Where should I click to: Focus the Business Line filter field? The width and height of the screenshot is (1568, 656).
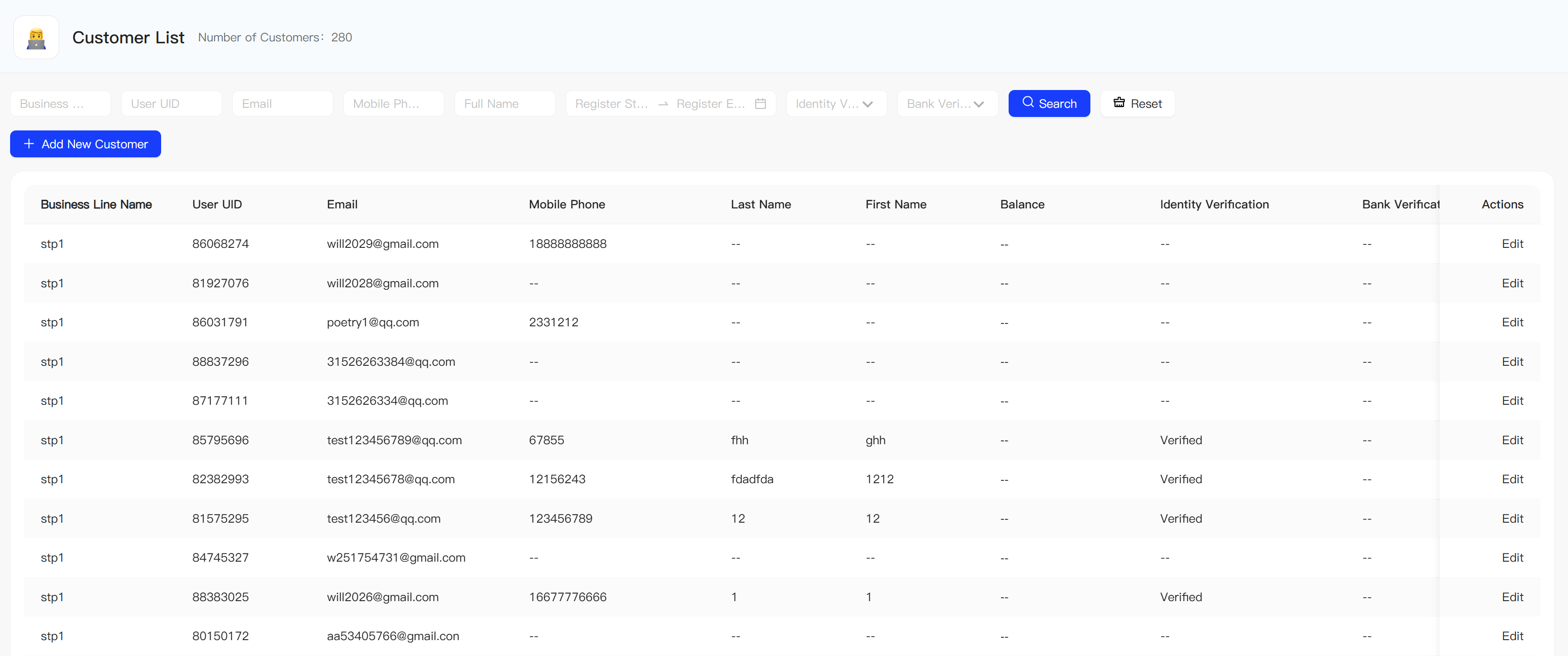(60, 103)
